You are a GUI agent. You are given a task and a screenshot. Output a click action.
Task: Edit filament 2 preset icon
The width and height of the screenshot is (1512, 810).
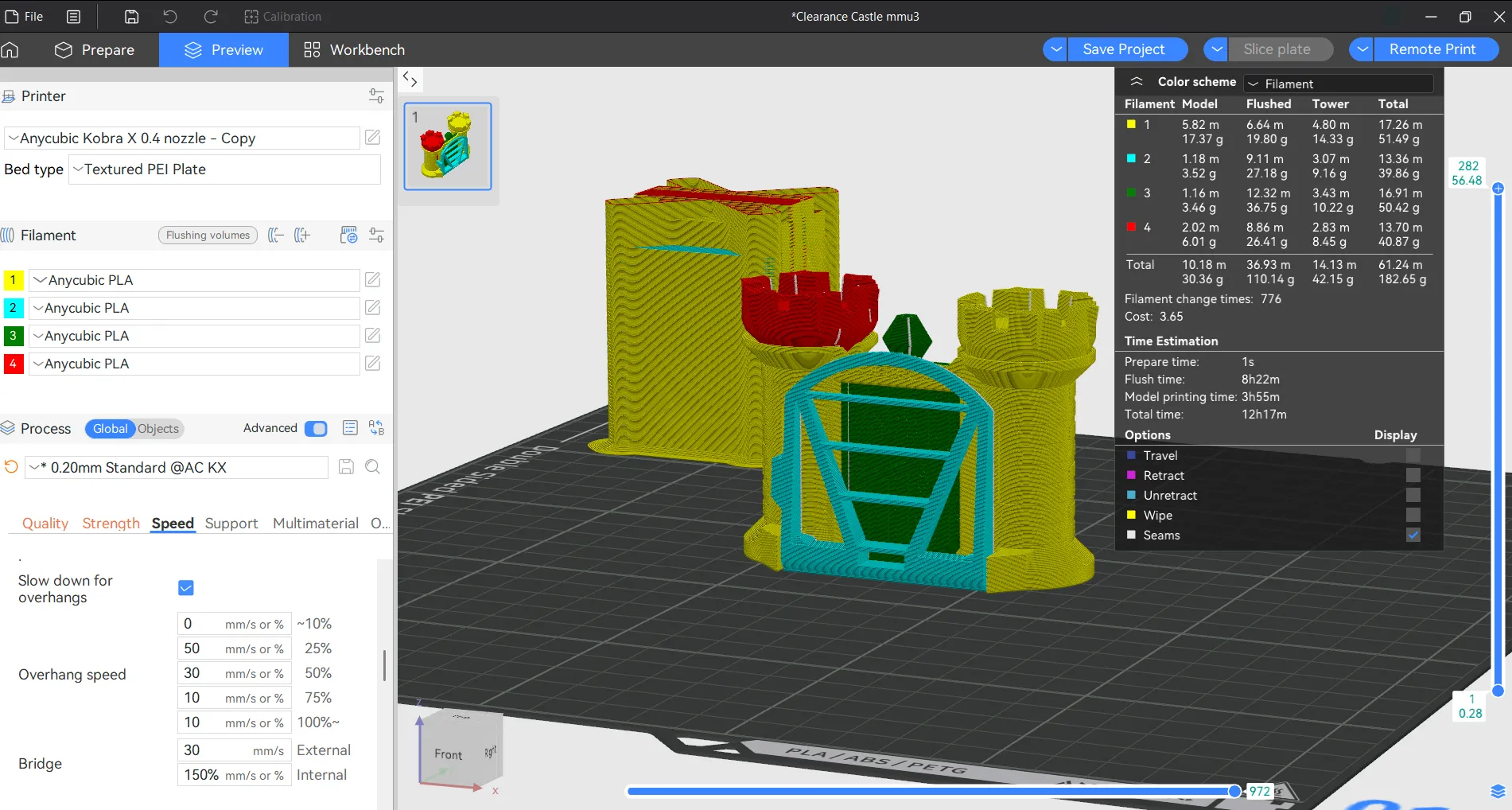[372, 307]
